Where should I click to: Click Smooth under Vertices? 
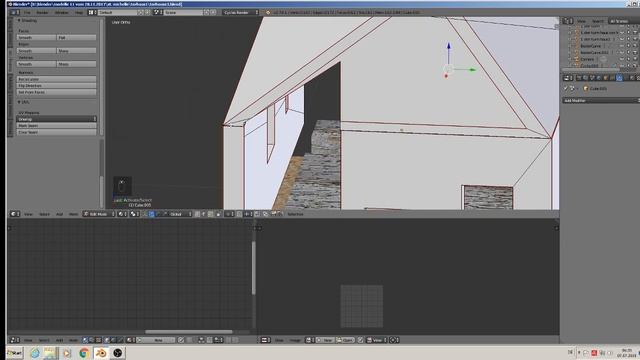click(x=36, y=64)
